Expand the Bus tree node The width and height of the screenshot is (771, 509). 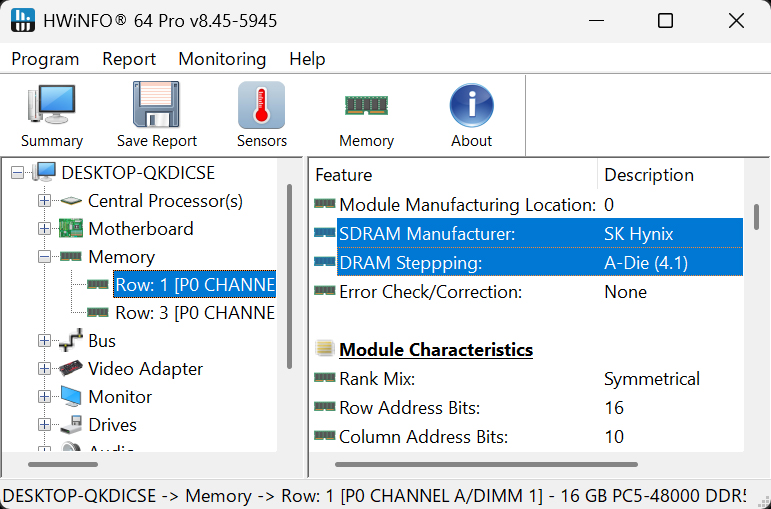tap(44, 341)
